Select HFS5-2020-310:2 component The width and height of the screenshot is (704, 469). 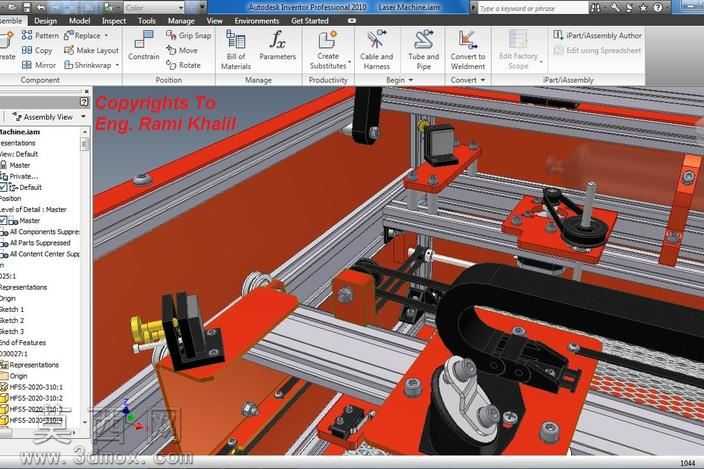tap(31, 398)
